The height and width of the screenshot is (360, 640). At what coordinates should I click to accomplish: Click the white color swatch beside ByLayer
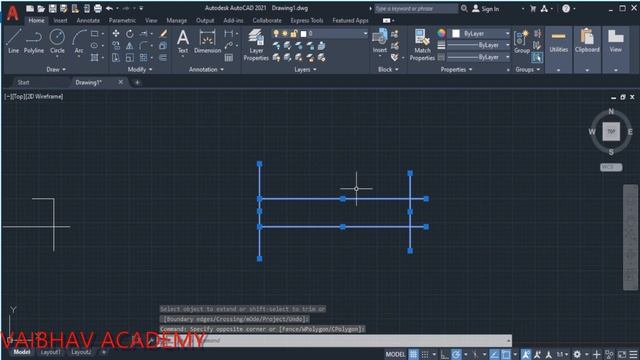click(456, 33)
